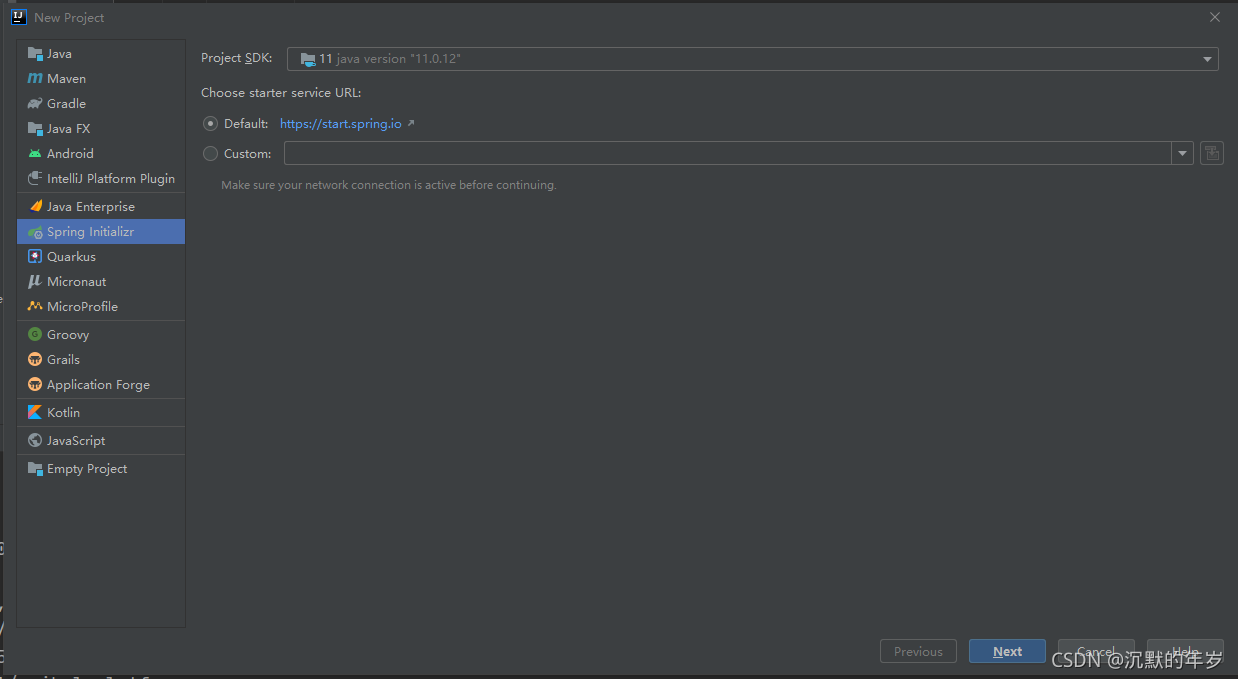Click the Java Enterprise icon
The width and height of the screenshot is (1238, 679).
tap(35, 207)
